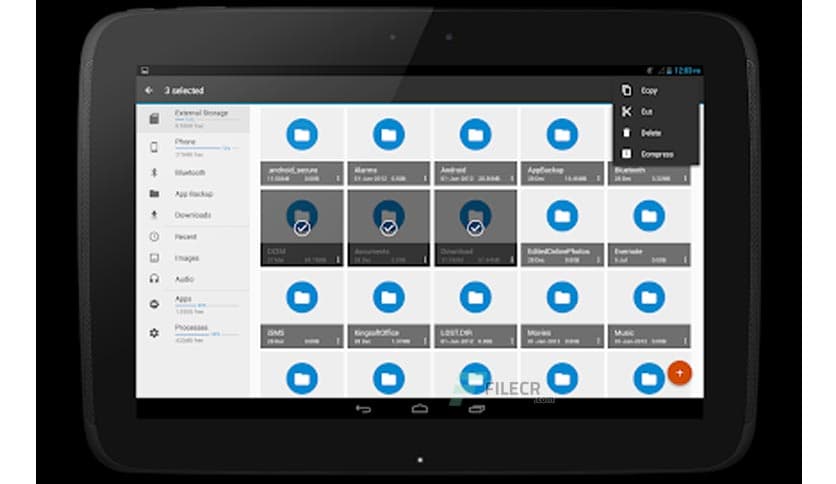Open the AppBackup folder icon in grid
This screenshot has height=484, width=836.
point(562,134)
